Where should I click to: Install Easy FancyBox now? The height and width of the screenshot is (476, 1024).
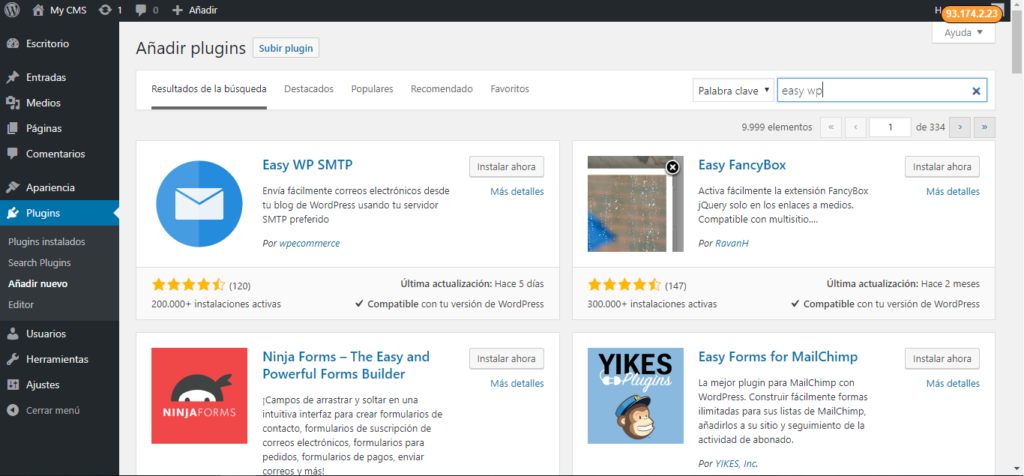[942, 167]
